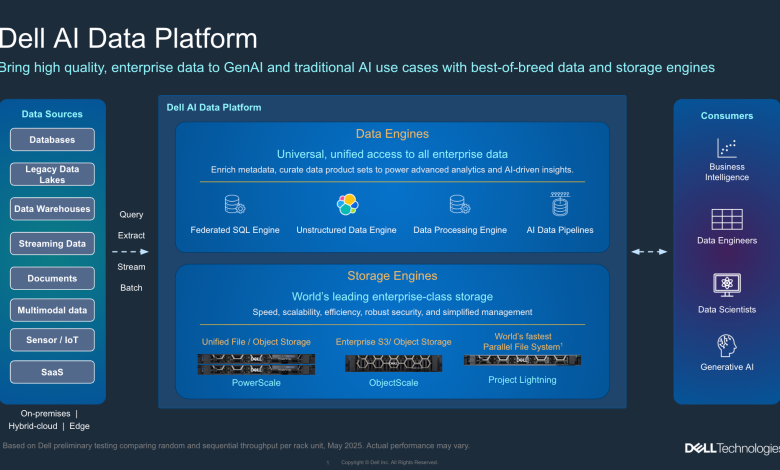Click the Data Sources heading

pos(52,114)
